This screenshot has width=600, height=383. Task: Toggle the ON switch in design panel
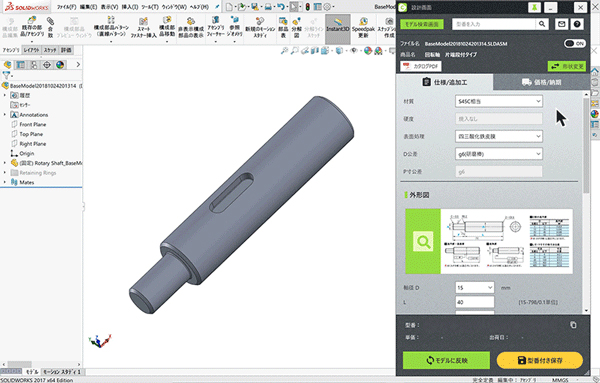pos(575,44)
